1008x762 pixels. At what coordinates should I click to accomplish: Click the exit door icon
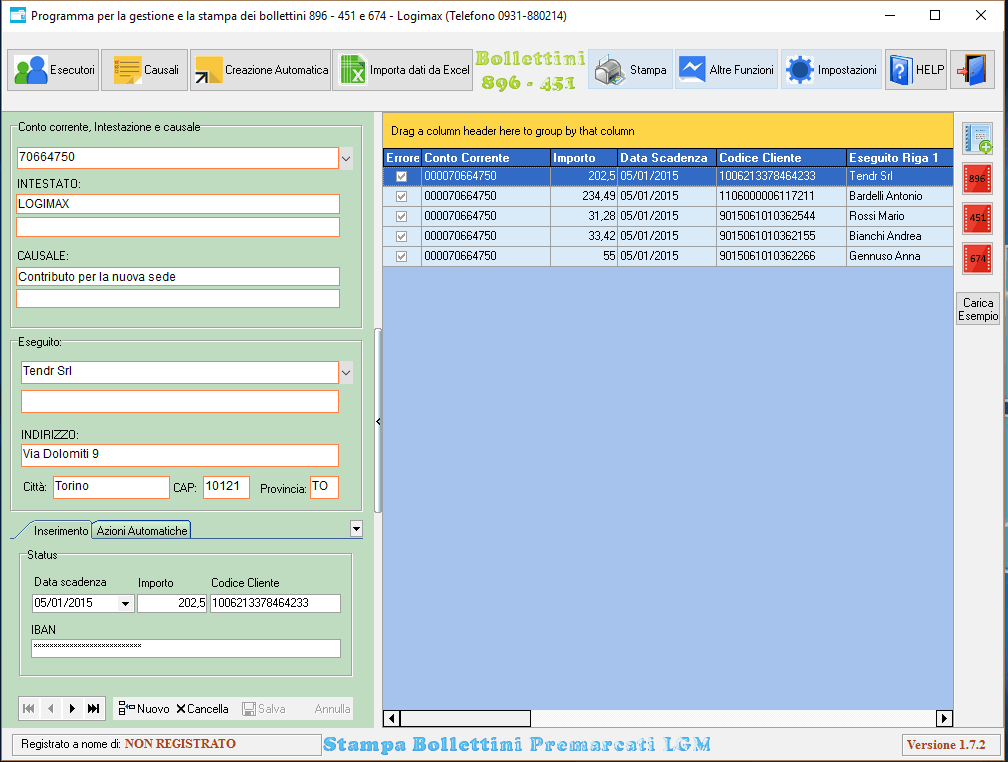pyautogui.click(x=972, y=69)
